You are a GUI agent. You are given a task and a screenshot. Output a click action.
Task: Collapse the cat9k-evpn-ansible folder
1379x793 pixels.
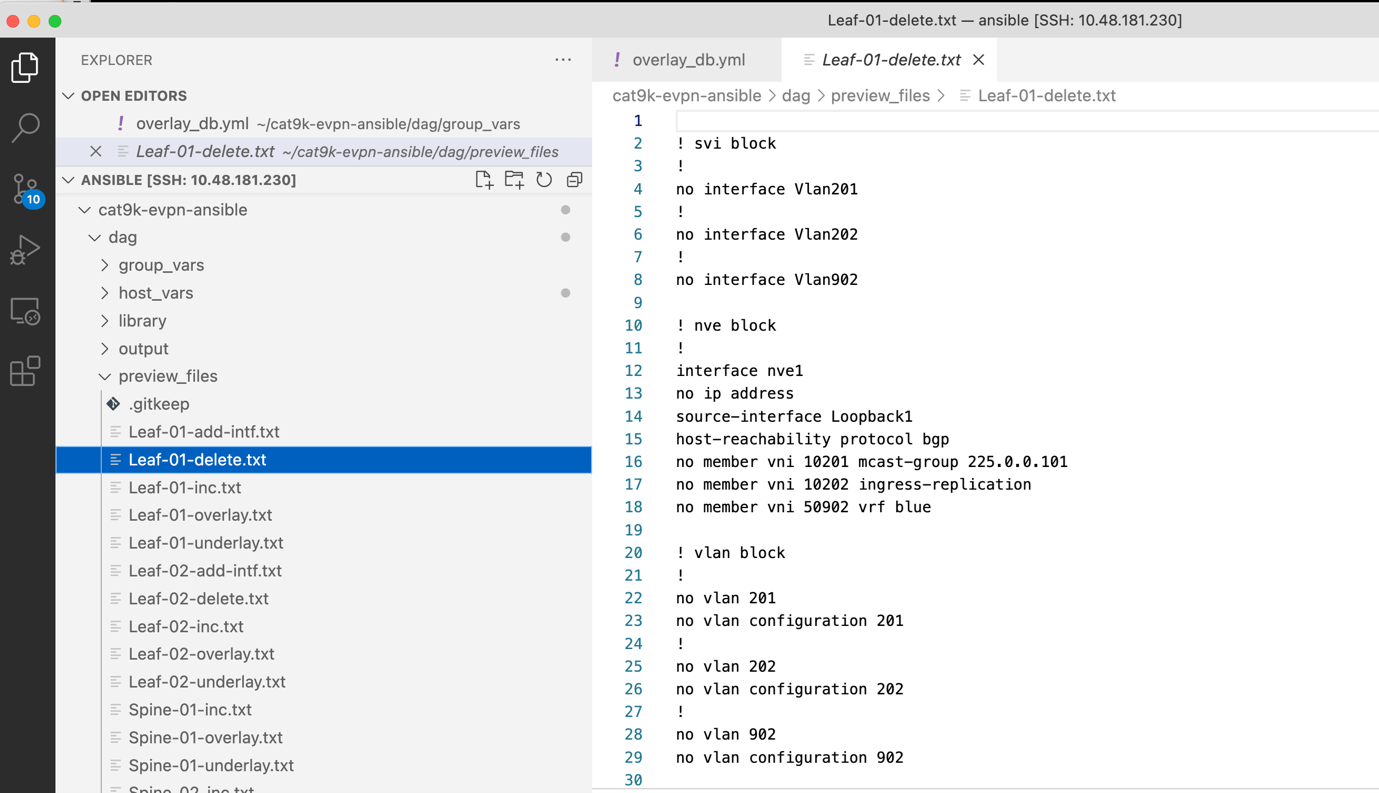tap(85, 210)
